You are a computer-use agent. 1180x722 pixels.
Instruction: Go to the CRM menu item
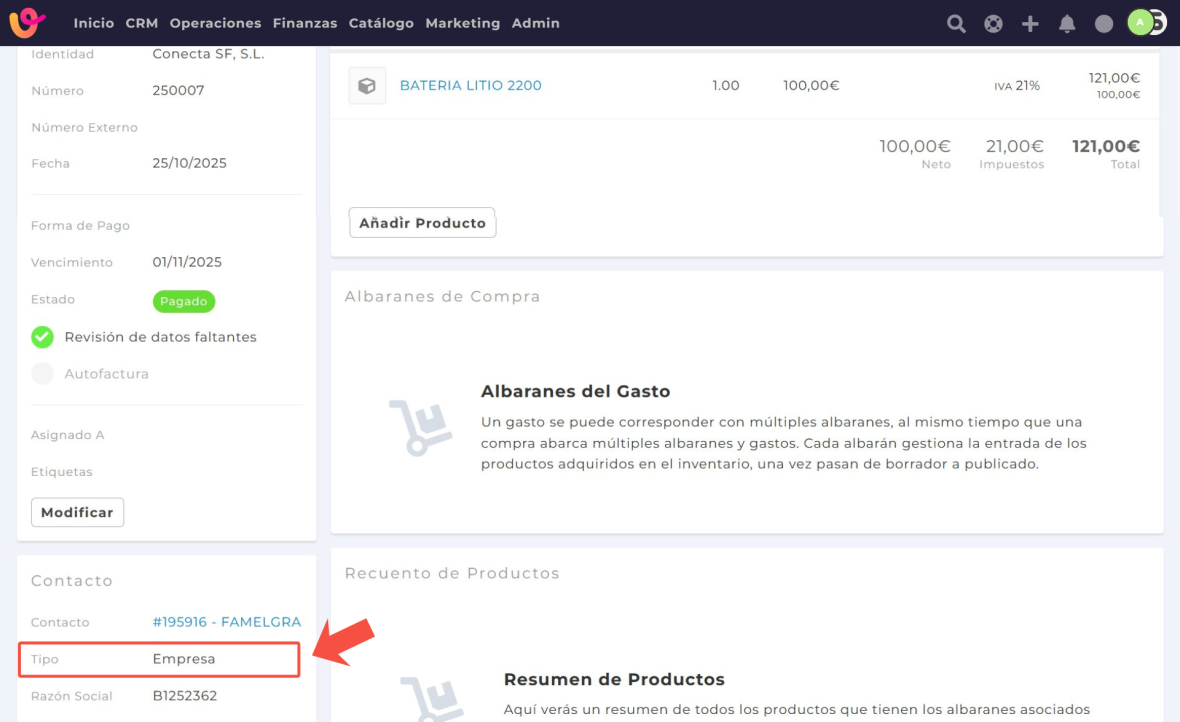pos(142,23)
